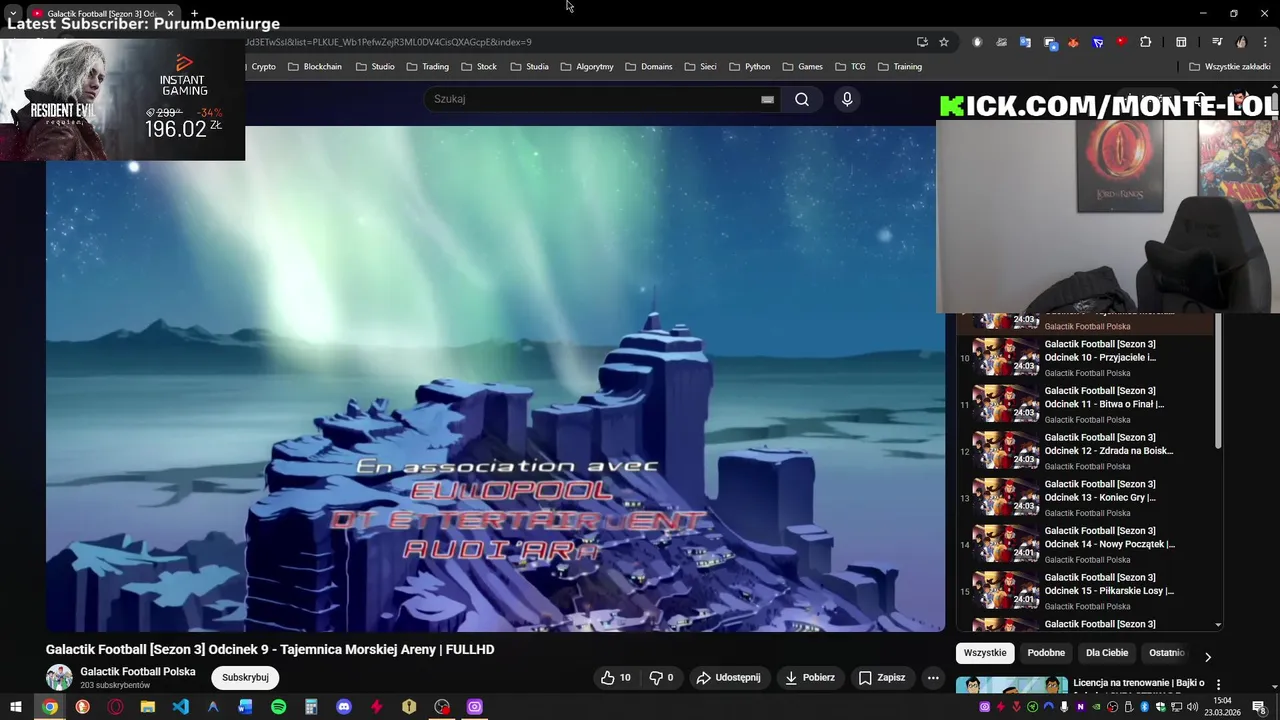Bookmark this page with star icon

pyautogui.click(x=944, y=42)
